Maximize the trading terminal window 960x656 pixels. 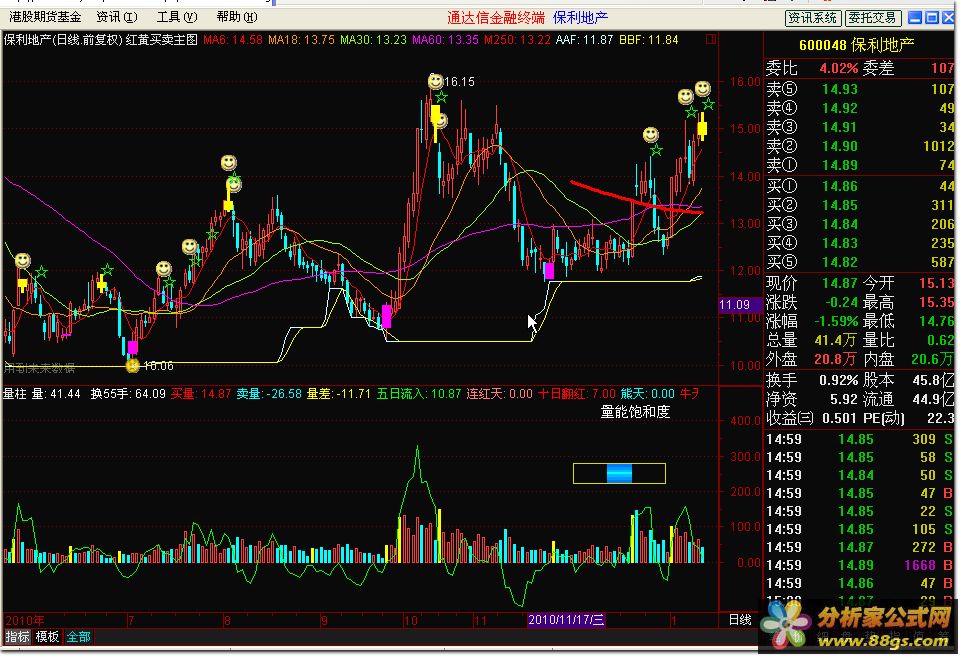click(932, 18)
